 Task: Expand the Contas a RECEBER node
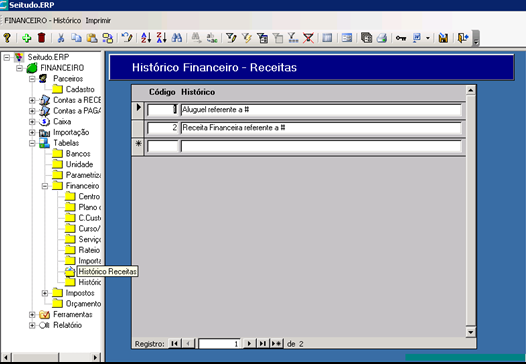tap(32, 100)
